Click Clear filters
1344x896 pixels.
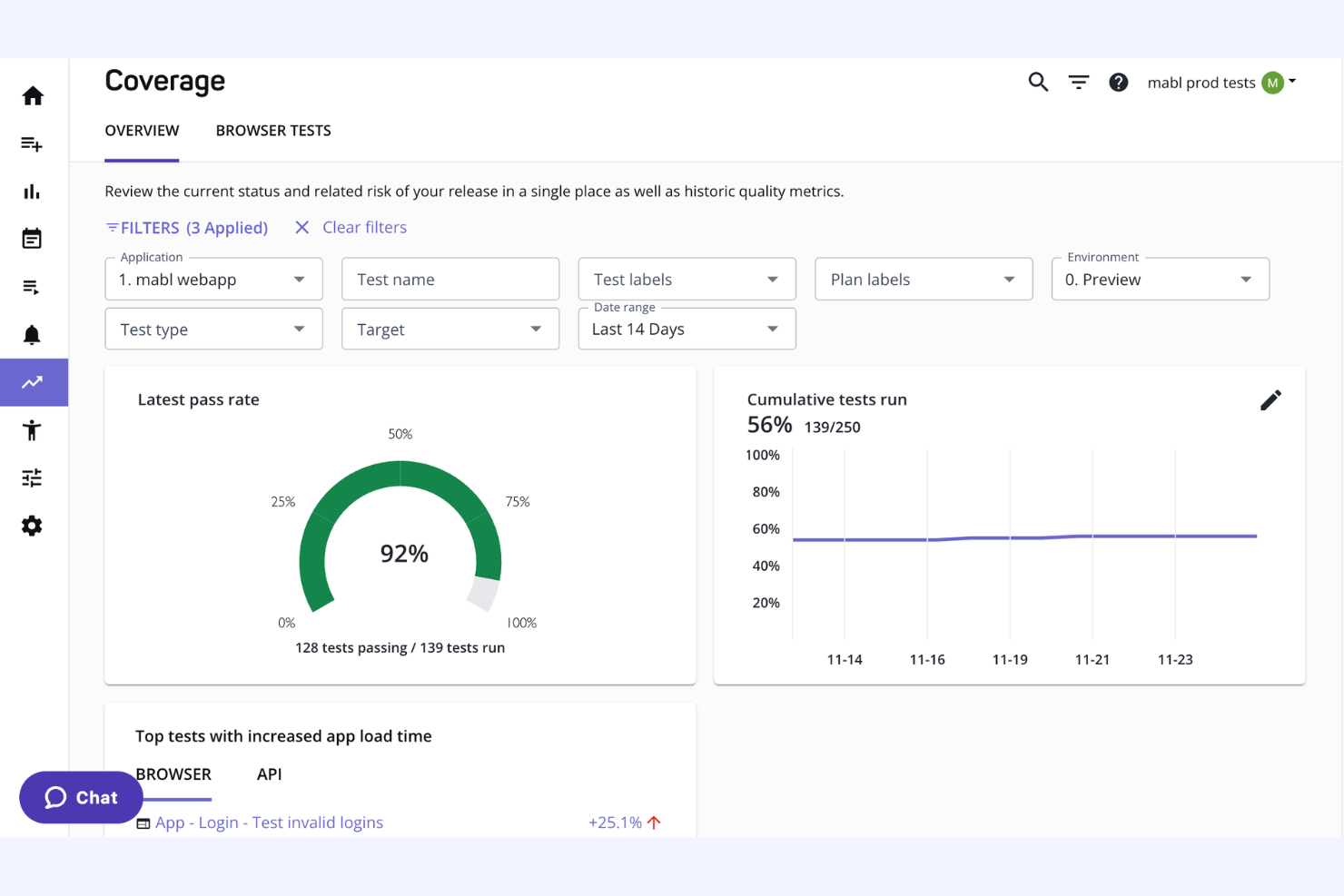[x=363, y=227]
